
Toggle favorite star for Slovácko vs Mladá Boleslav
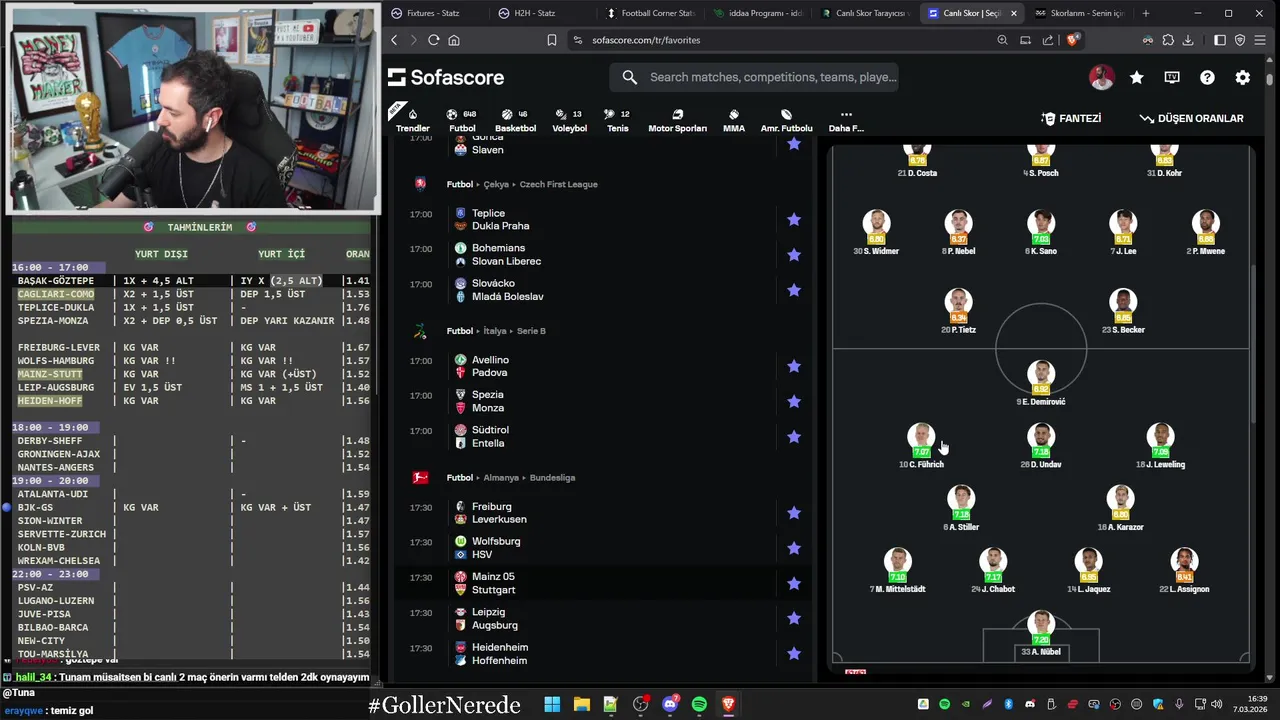click(794, 290)
